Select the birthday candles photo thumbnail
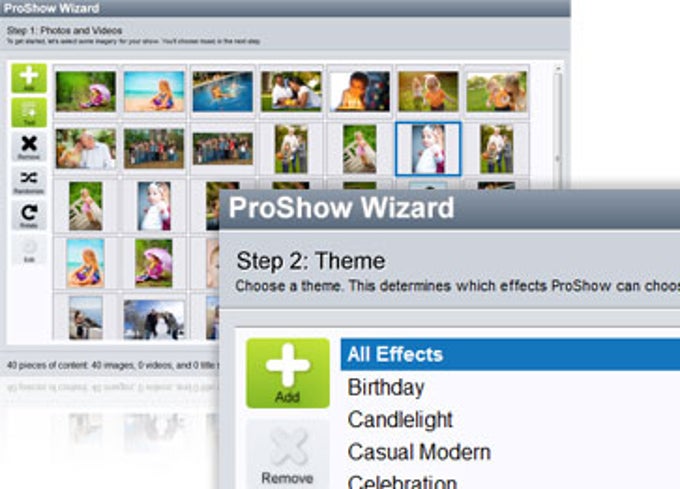The image size is (680, 489). coord(360,91)
